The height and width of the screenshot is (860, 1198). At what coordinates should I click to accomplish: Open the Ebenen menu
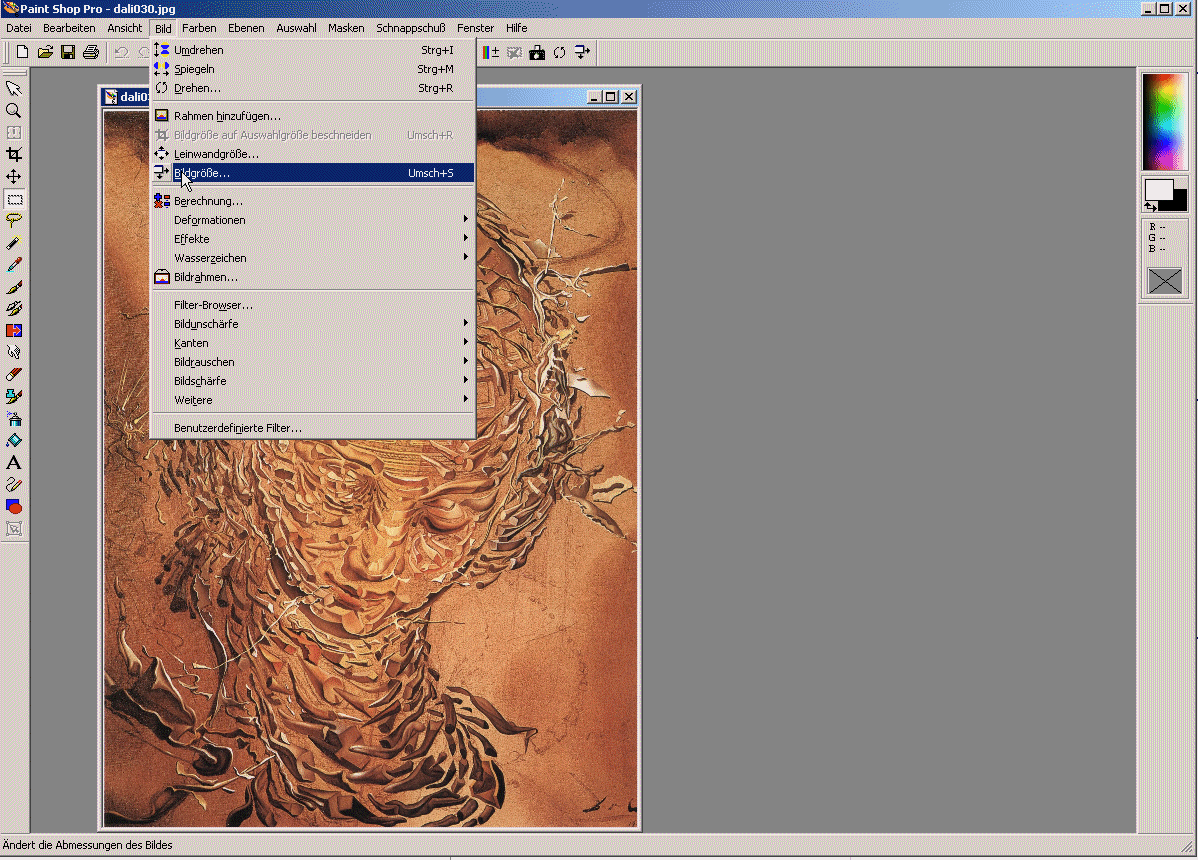click(x=246, y=28)
